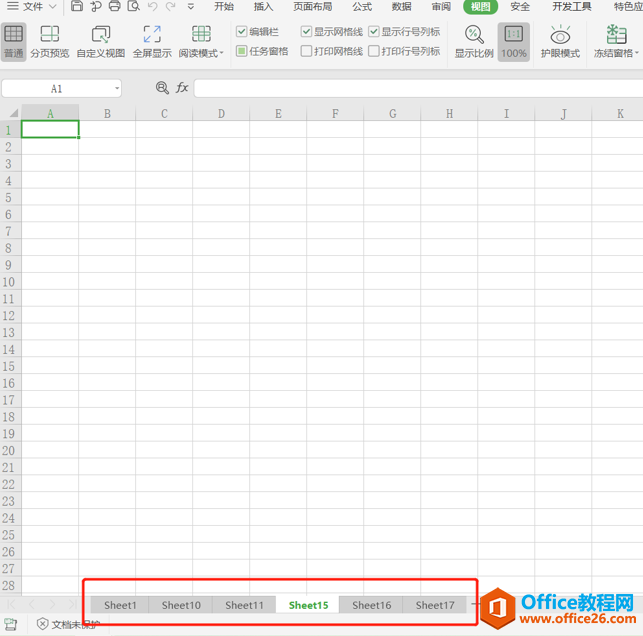Switch to Sheet11 tab
Image resolution: width=643 pixels, height=636 pixels.
pyautogui.click(x=244, y=605)
